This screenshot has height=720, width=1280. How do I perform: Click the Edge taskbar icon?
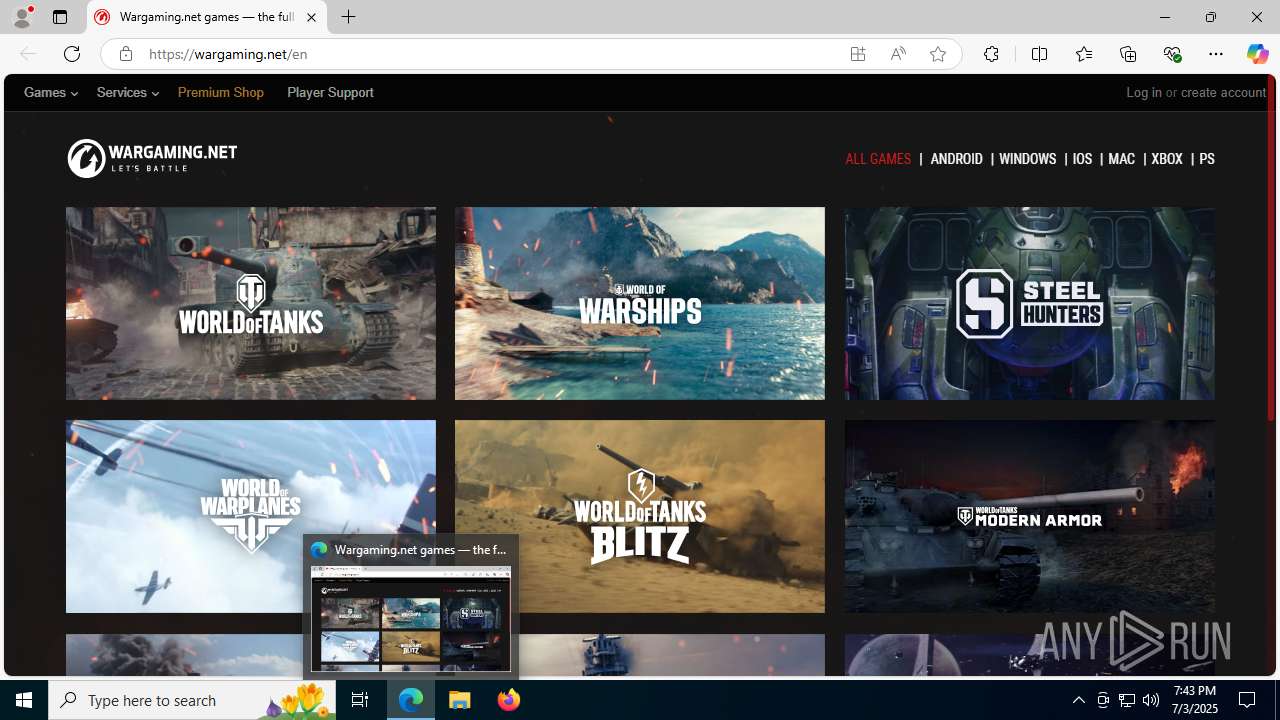click(411, 700)
